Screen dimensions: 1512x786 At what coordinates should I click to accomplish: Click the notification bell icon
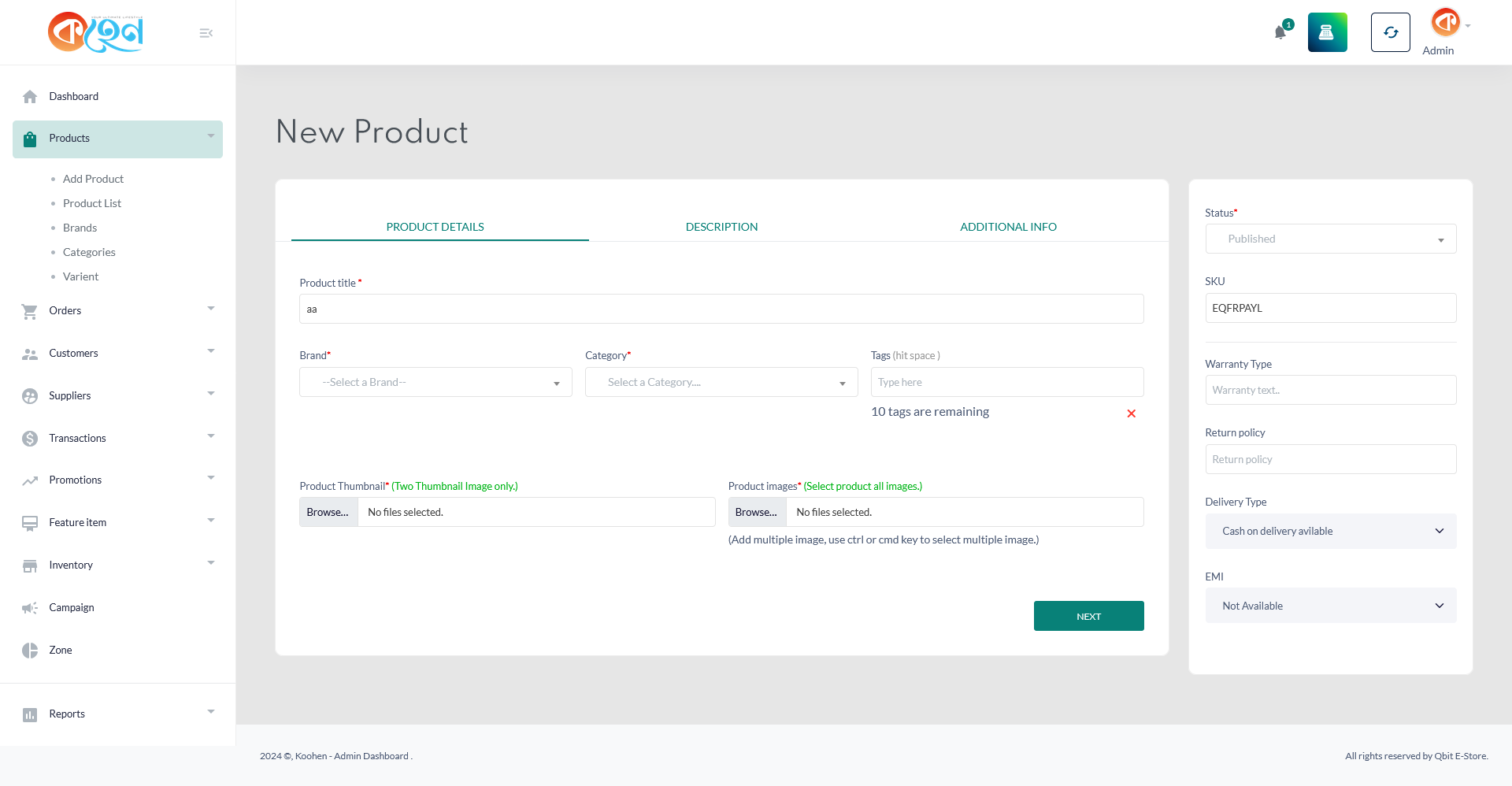point(1280,32)
